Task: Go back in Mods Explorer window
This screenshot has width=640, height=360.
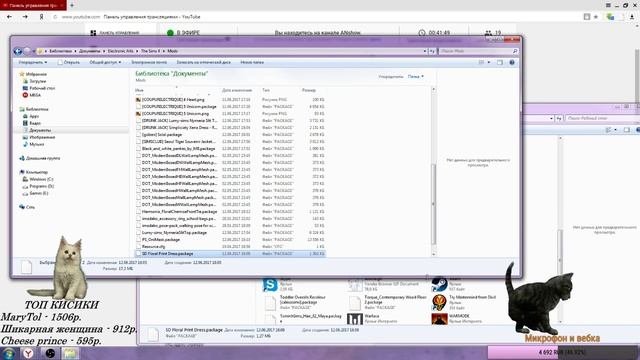Action: pyautogui.click(x=18, y=51)
